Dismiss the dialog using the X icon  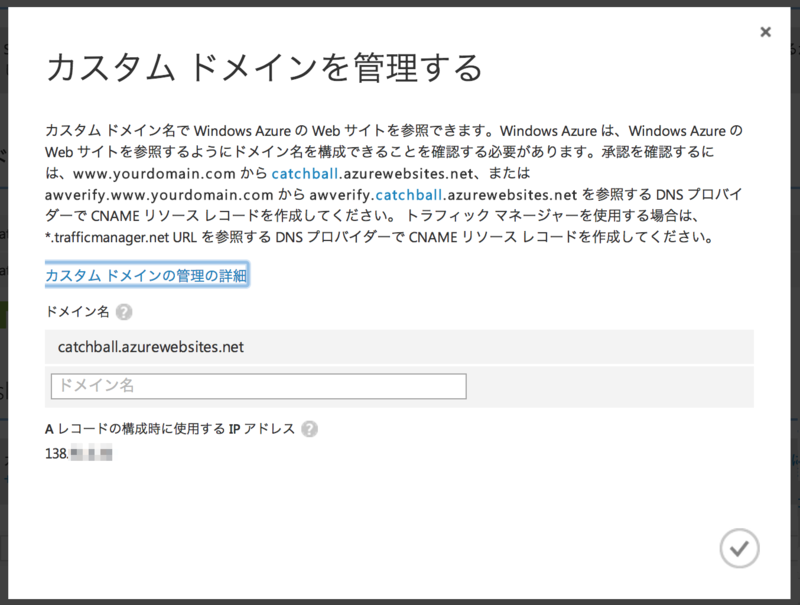pos(766,31)
